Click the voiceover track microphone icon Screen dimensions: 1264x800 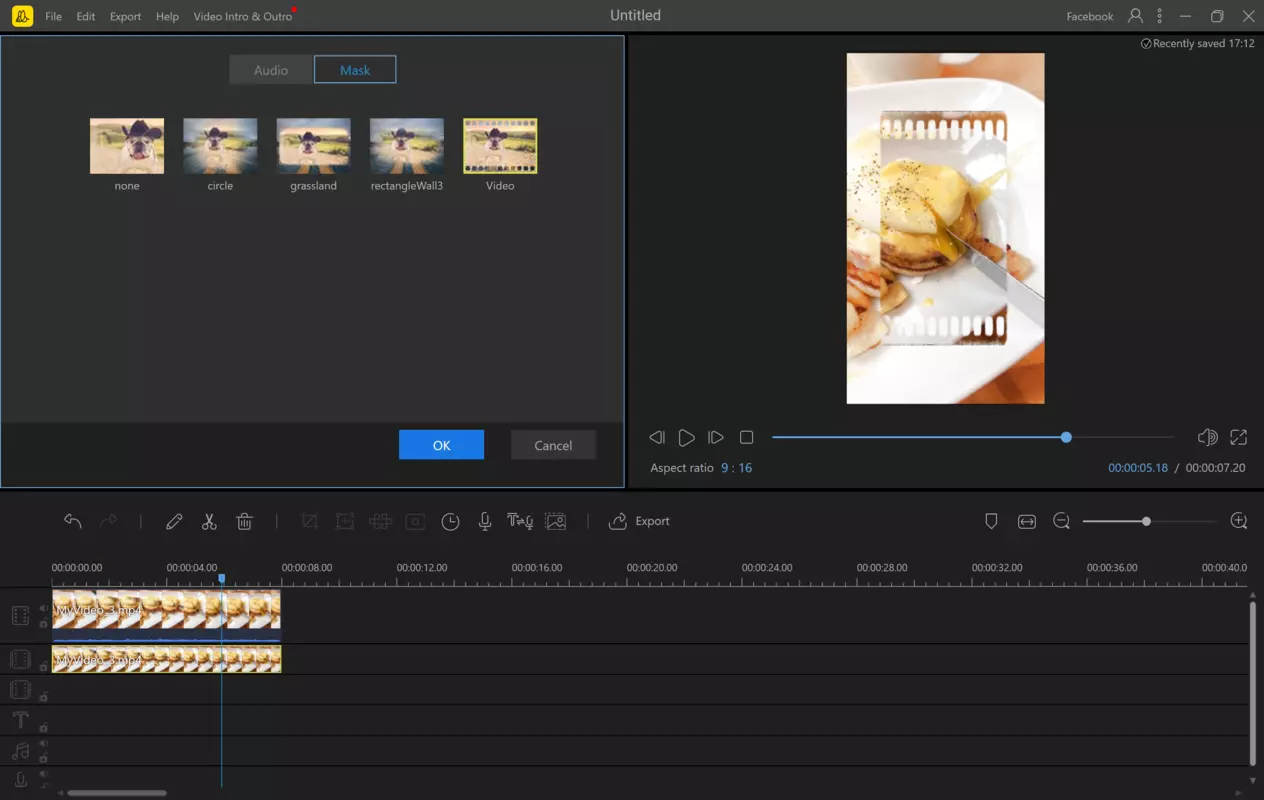click(20, 781)
